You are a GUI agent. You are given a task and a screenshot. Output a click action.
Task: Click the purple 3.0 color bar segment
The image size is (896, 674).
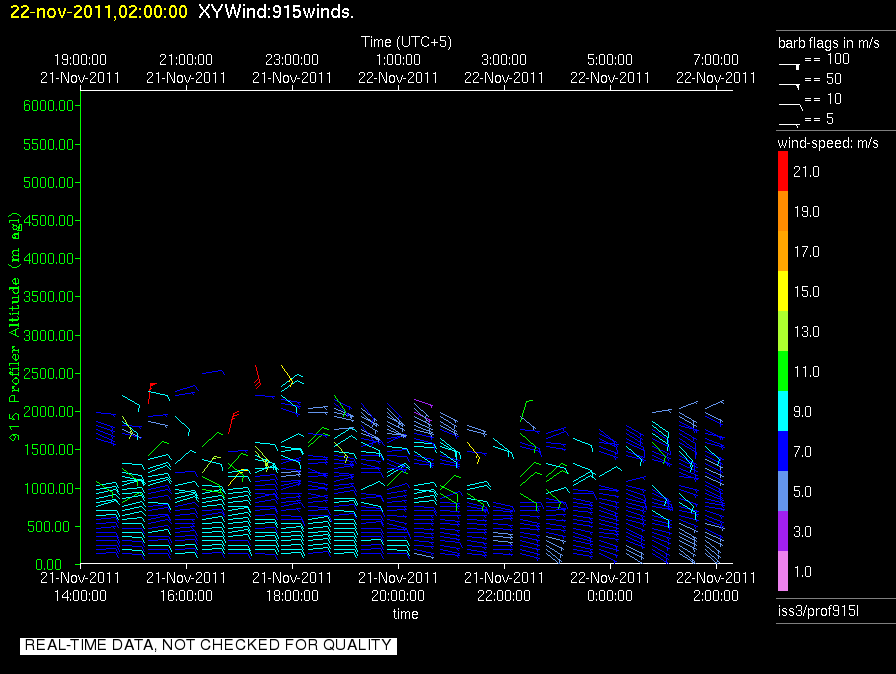[783, 531]
